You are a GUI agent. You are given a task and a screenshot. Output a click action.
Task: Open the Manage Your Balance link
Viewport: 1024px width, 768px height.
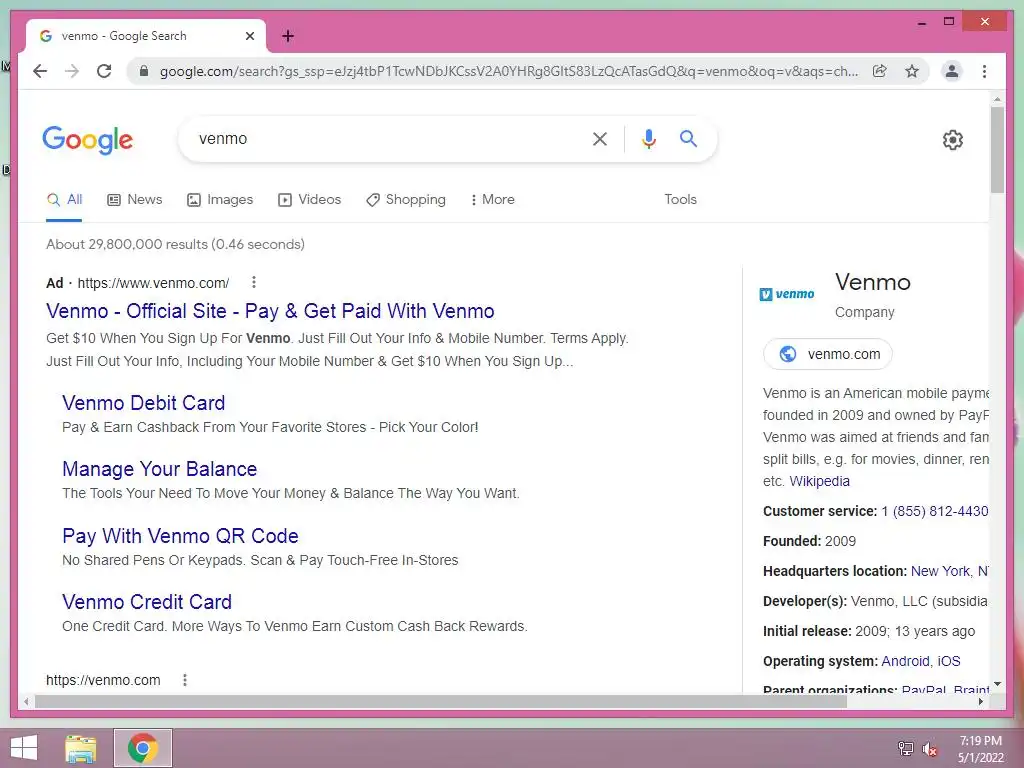(160, 469)
